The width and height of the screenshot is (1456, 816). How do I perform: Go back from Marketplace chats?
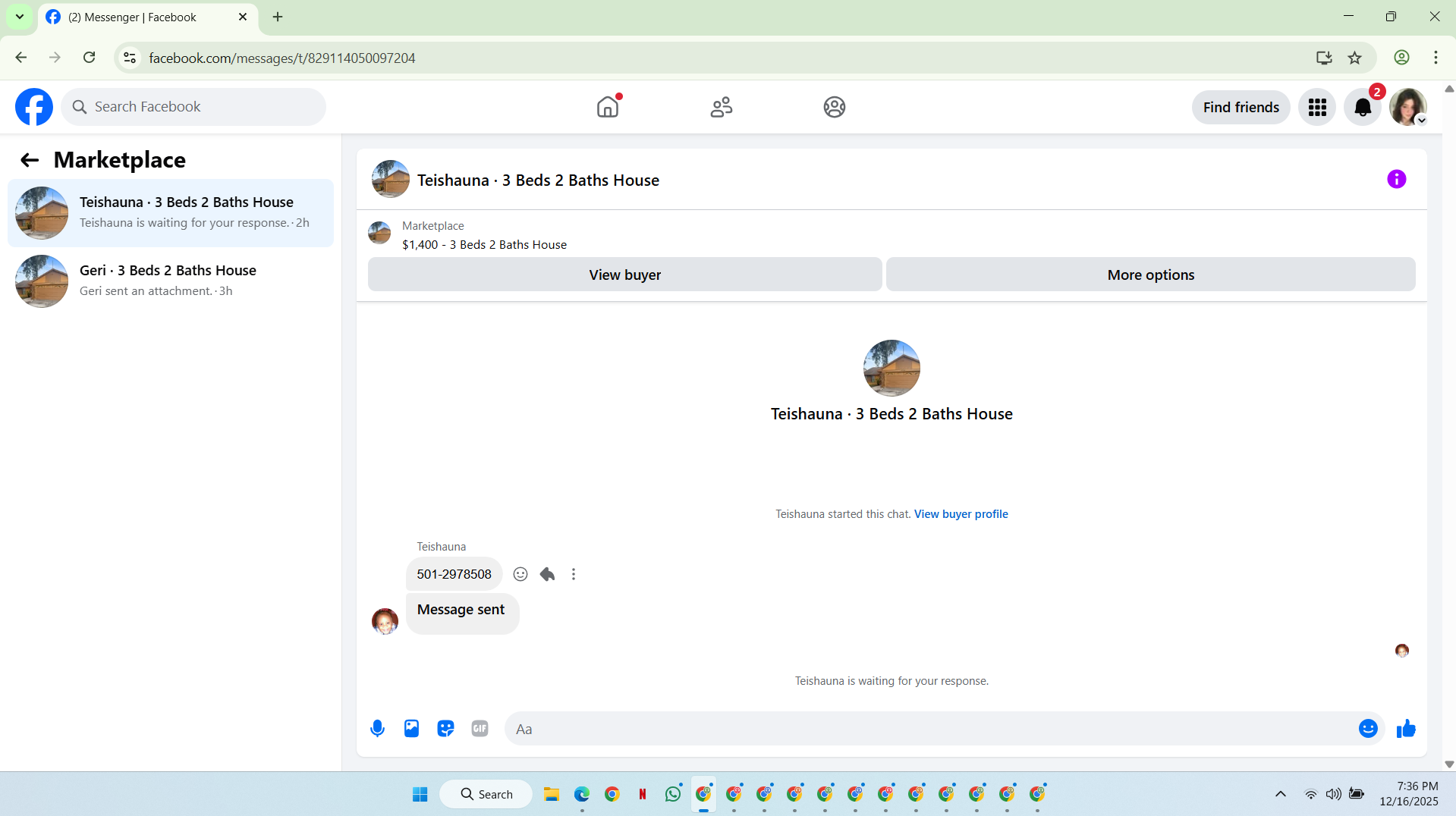click(30, 160)
